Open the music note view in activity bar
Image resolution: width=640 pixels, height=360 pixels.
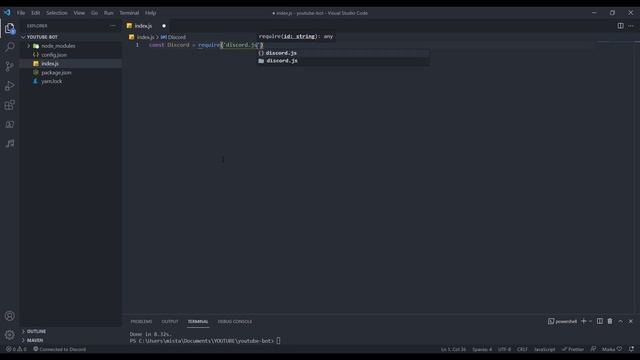click(x=10, y=143)
